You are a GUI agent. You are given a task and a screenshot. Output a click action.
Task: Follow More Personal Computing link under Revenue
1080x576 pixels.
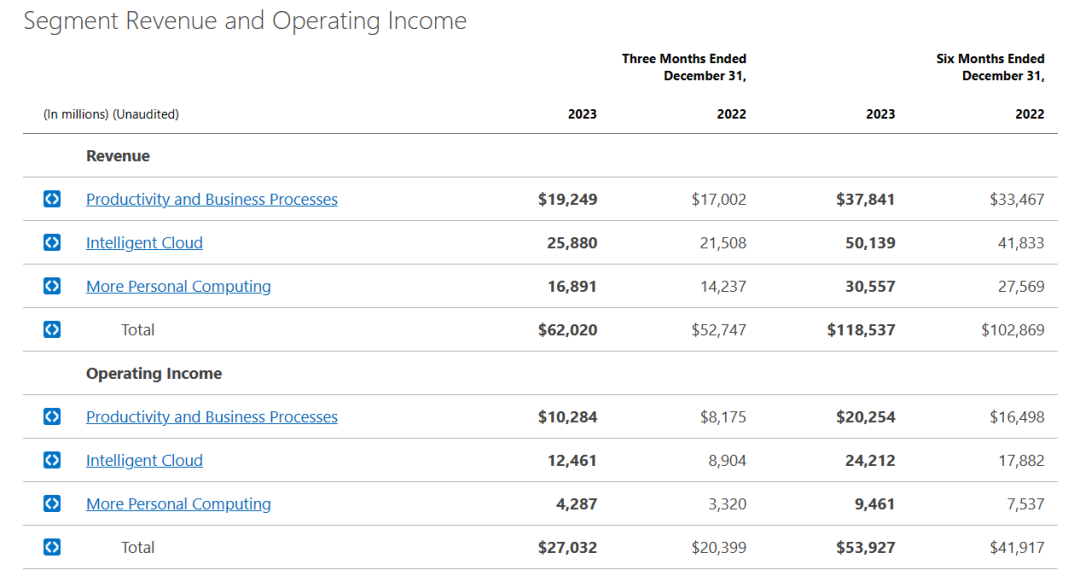point(178,286)
